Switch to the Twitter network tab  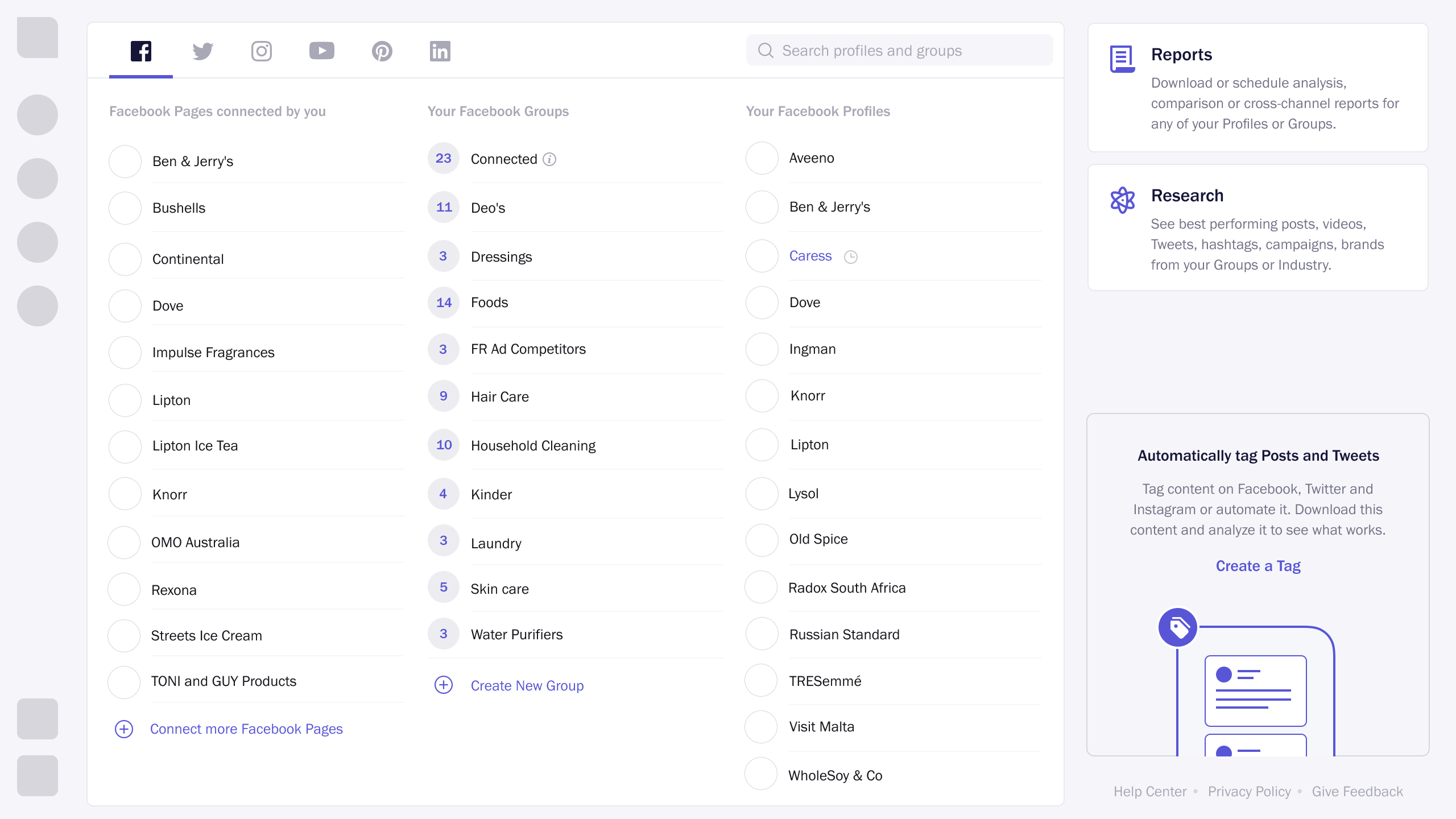tap(202, 51)
